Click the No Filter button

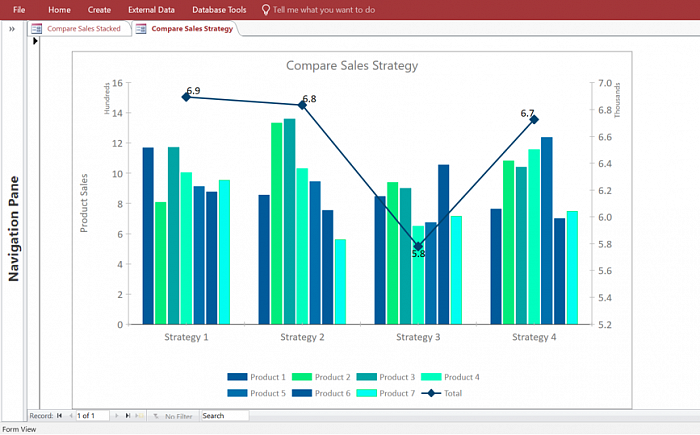[x=173, y=415]
